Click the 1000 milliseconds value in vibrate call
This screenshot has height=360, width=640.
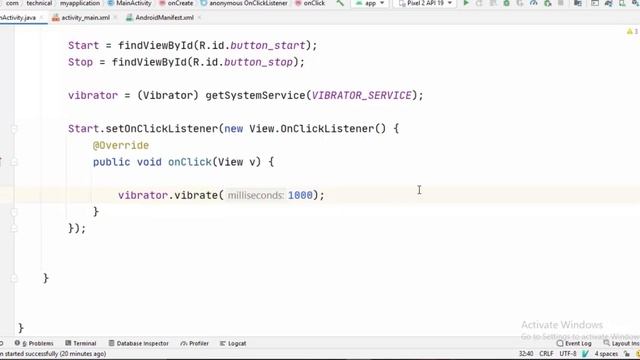(x=300, y=195)
